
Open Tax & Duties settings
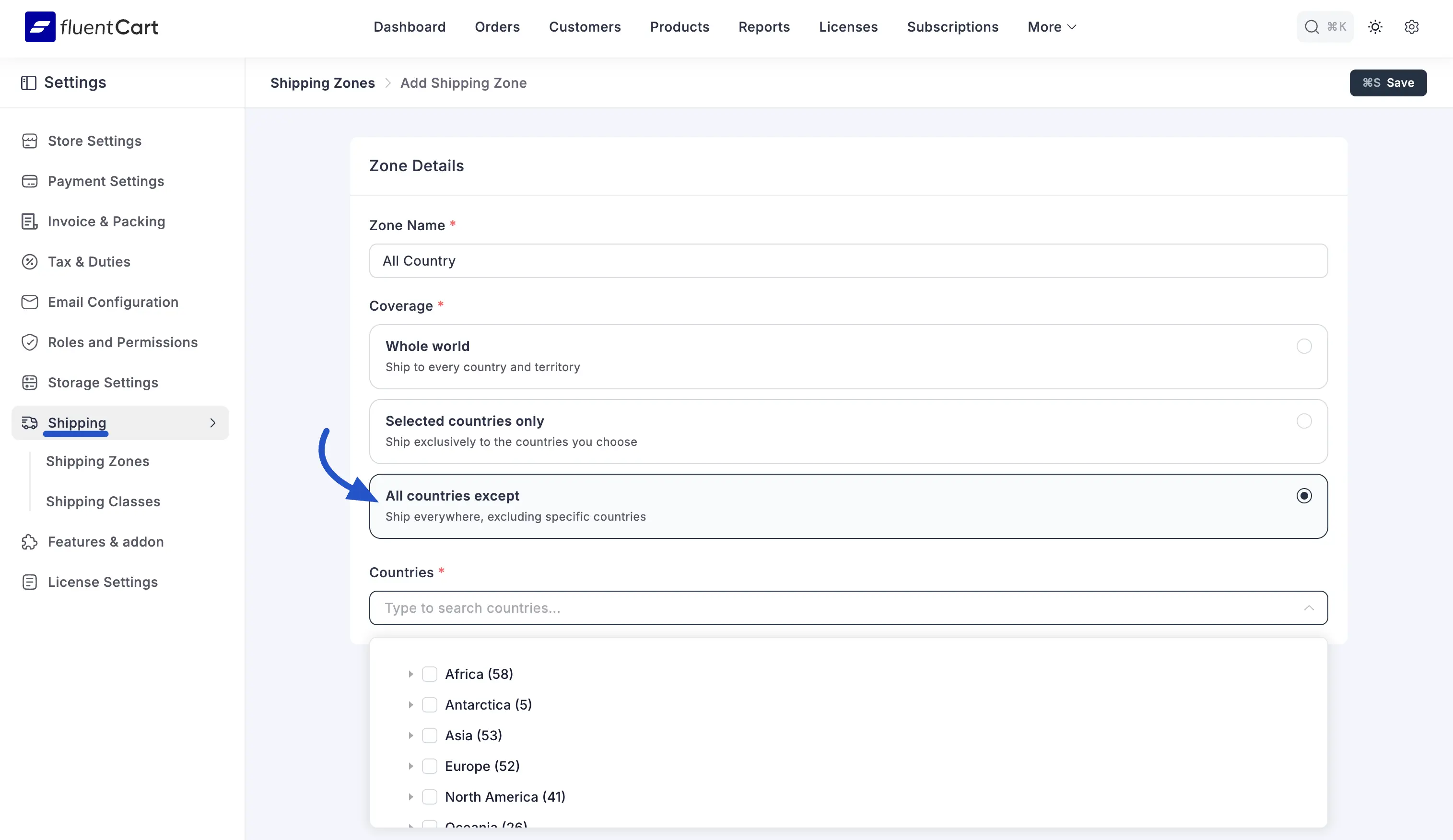(89, 262)
